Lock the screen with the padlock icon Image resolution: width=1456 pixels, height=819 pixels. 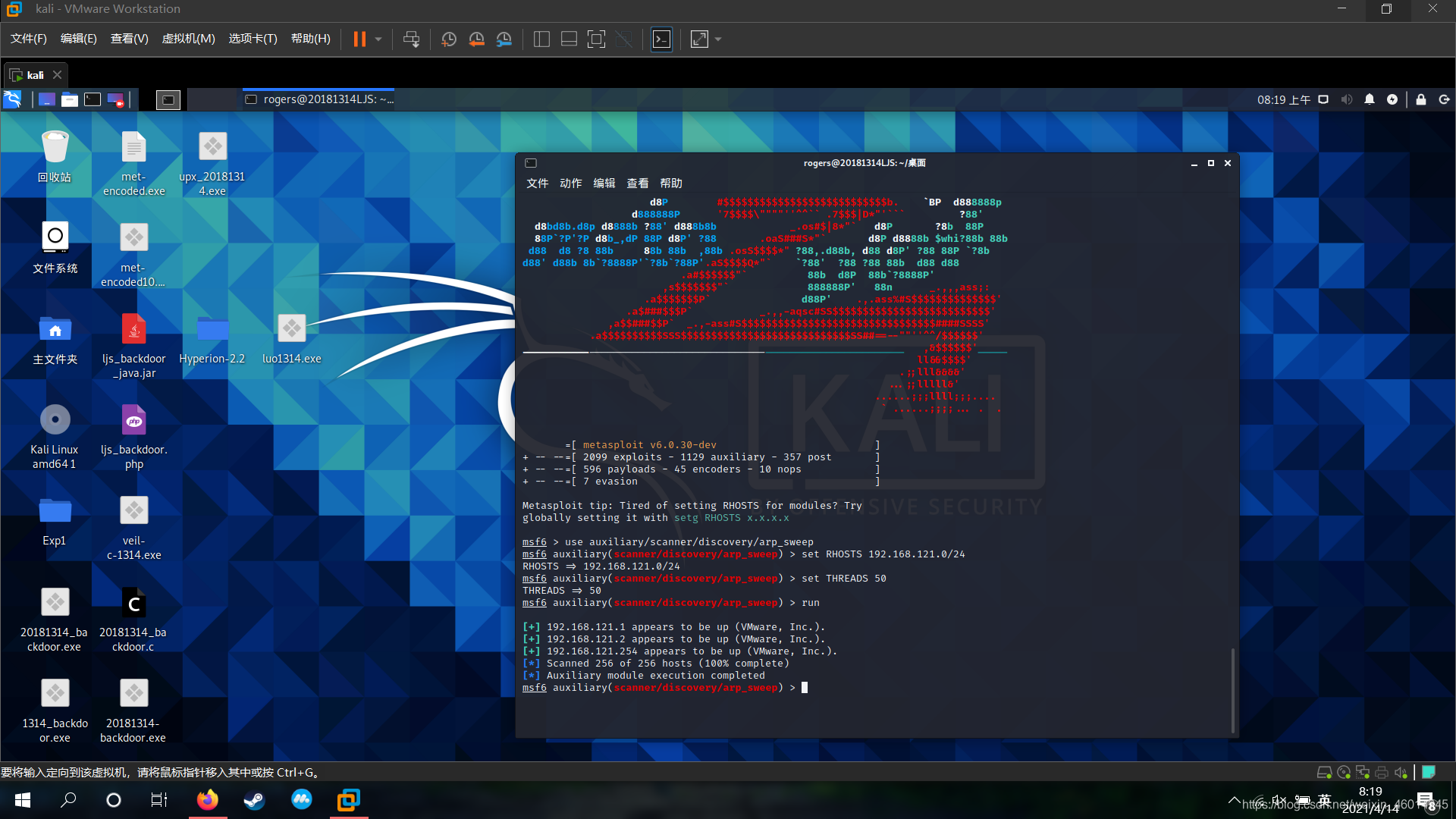[x=1421, y=99]
